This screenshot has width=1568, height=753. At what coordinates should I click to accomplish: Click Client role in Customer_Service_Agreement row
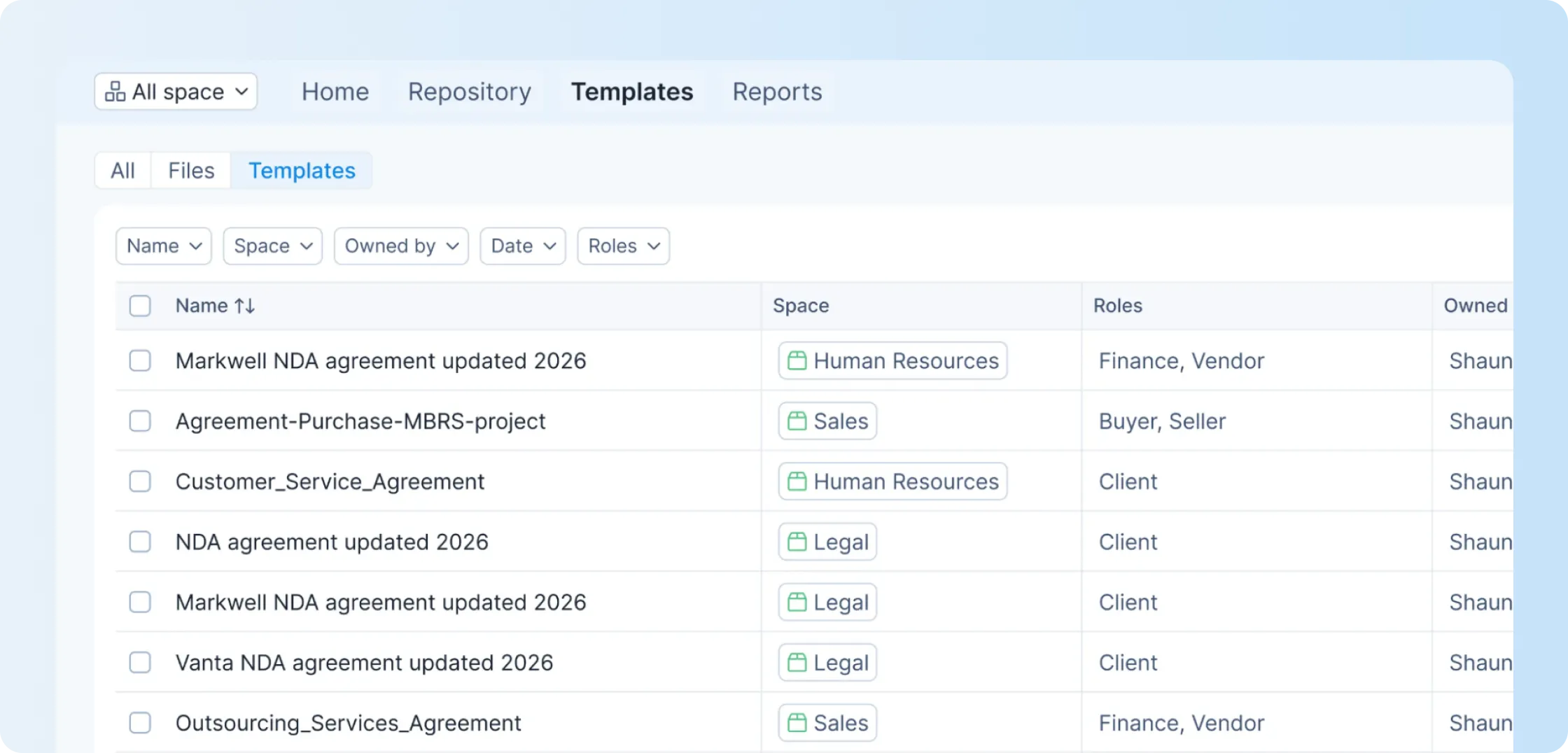(1128, 481)
